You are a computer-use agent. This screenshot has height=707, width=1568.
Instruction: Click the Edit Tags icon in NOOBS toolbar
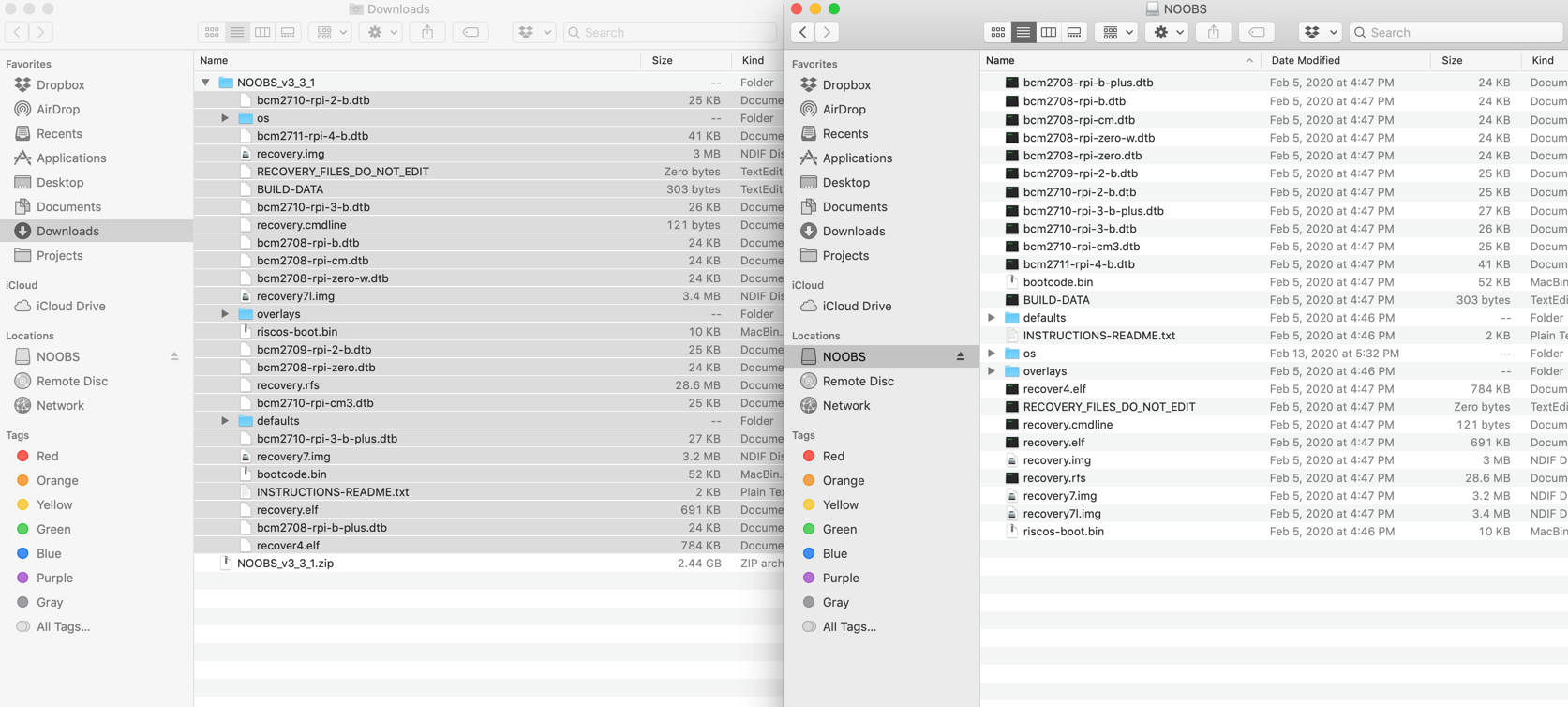(x=1256, y=32)
